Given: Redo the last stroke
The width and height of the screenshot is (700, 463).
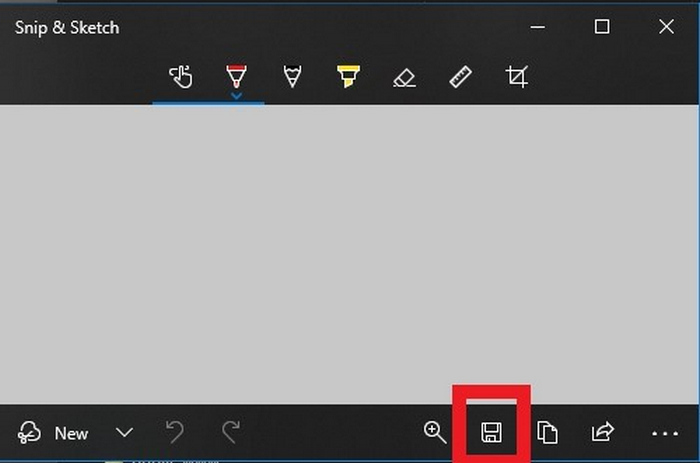Looking at the screenshot, I should 231,431.
